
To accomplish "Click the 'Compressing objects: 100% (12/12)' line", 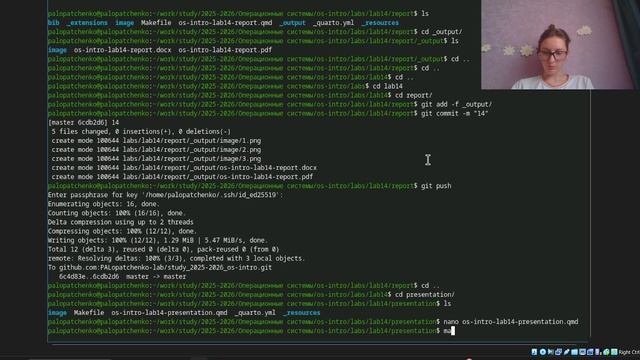I will [122, 231].
